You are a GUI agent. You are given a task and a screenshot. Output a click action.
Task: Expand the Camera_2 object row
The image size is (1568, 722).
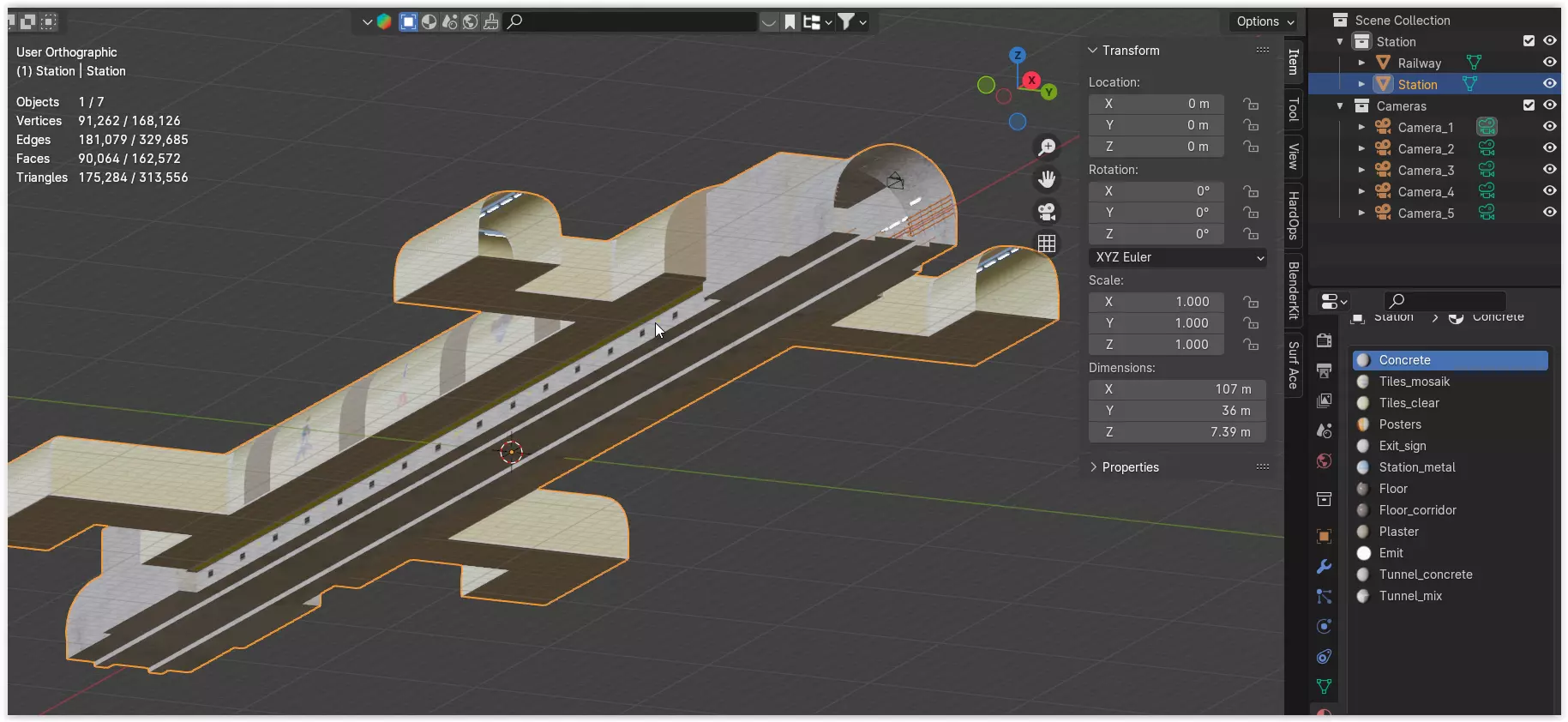(1361, 148)
